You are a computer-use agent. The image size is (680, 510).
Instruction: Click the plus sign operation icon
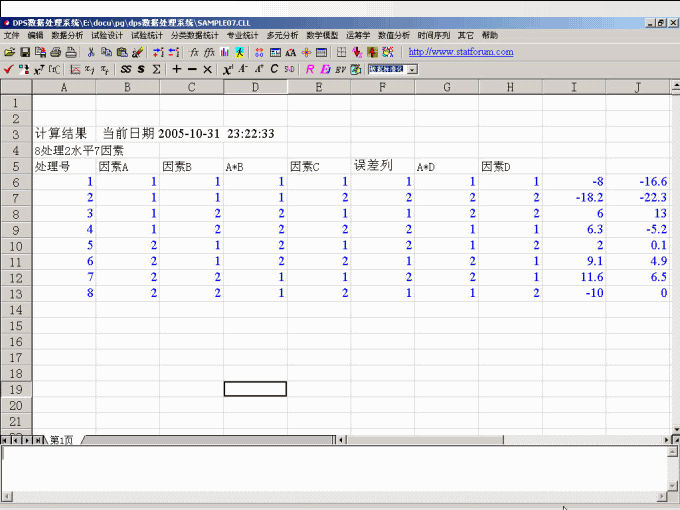(177, 70)
